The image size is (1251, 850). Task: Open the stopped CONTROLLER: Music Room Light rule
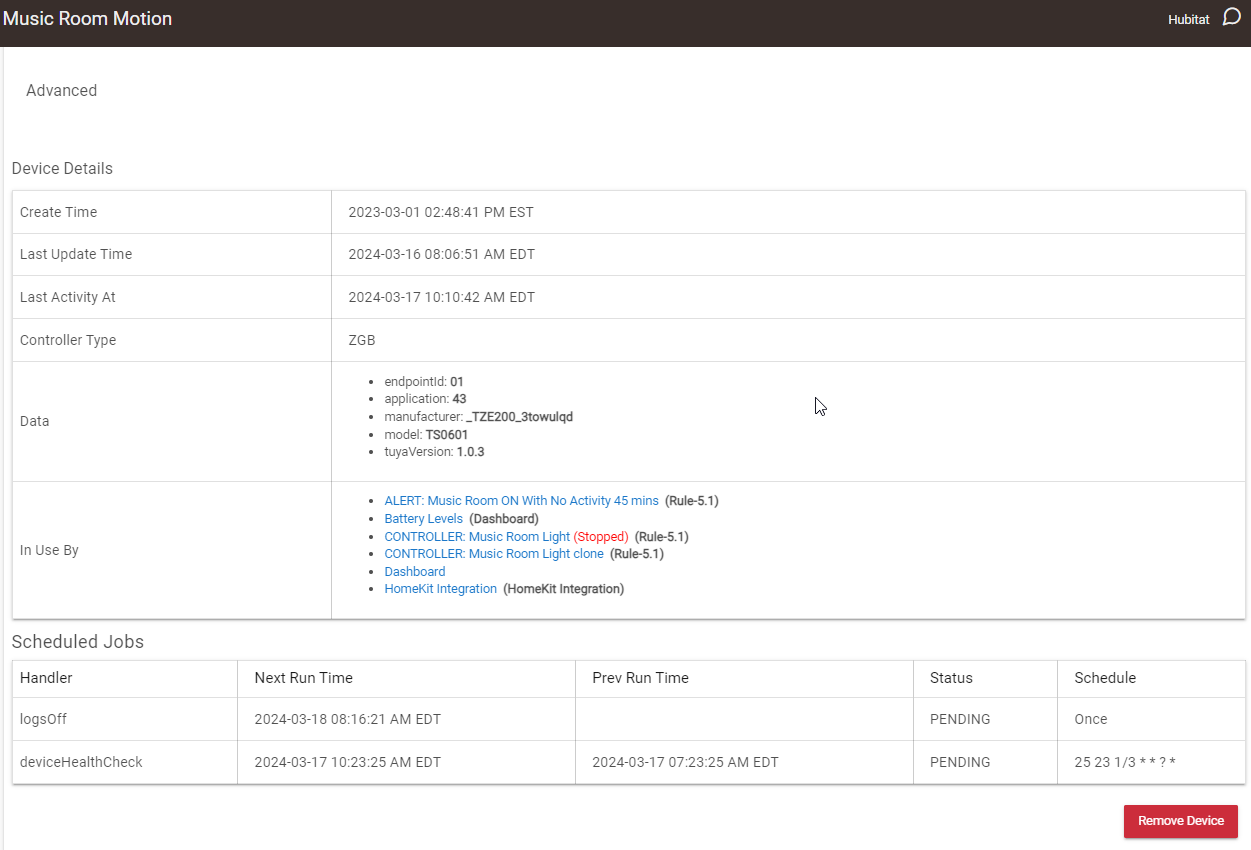point(477,537)
